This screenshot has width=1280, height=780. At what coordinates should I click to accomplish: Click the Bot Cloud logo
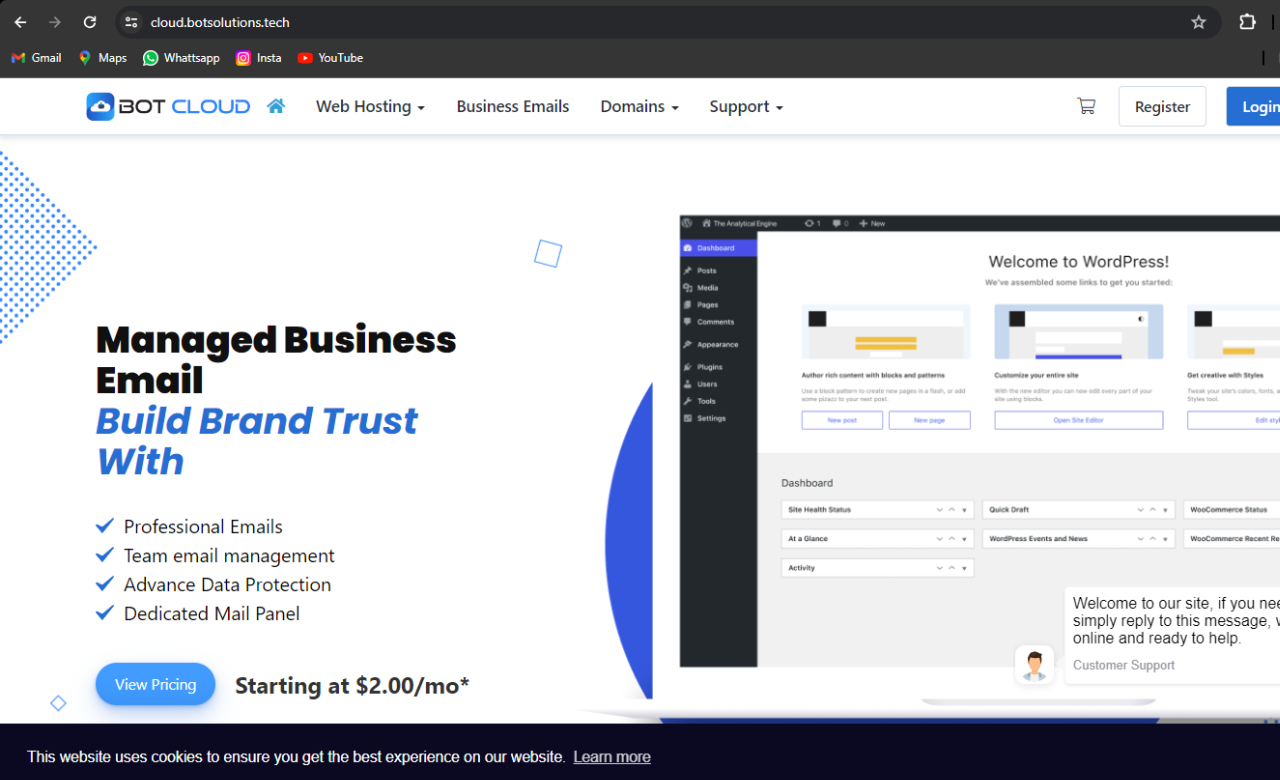[x=168, y=106]
